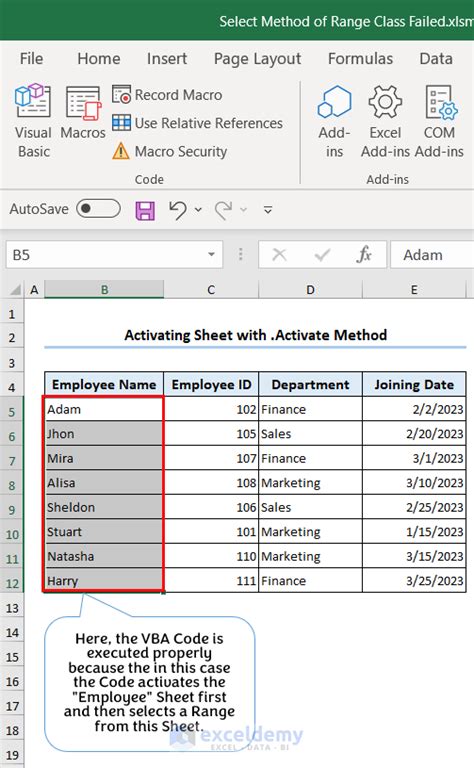Open the Formulas tab

360,59
